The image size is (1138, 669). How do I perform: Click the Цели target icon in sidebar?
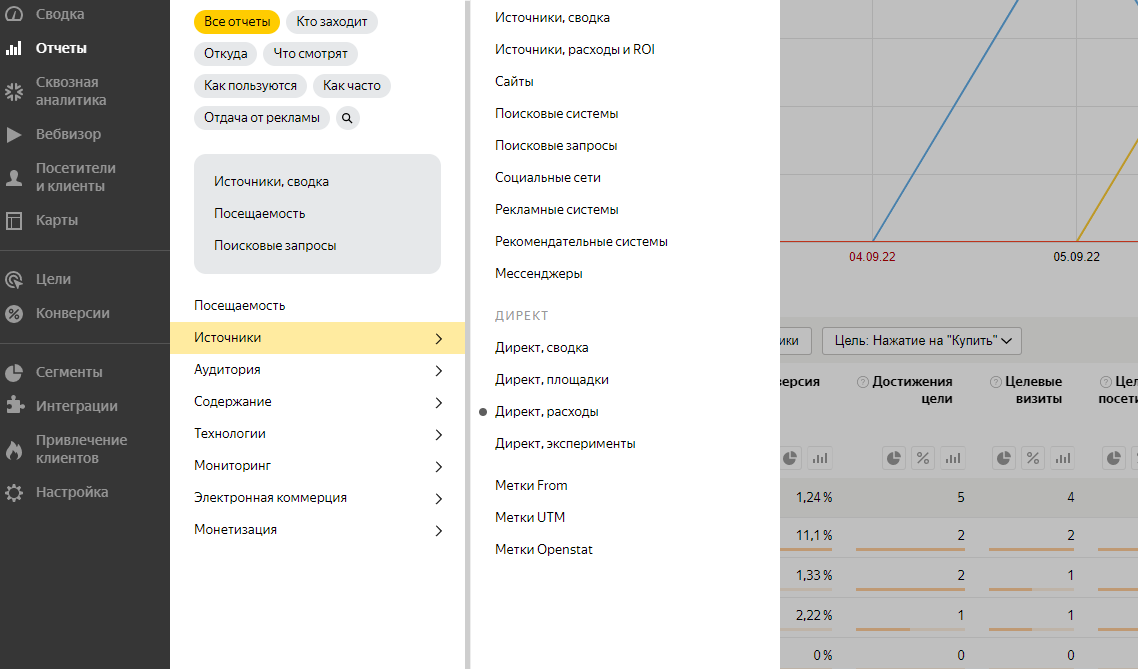coord(14,280)
